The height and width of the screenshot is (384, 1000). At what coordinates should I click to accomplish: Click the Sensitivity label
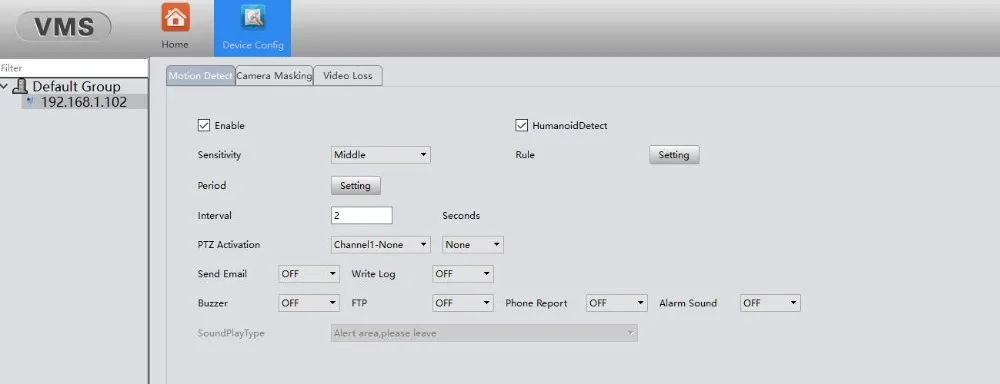coord(219,155)
